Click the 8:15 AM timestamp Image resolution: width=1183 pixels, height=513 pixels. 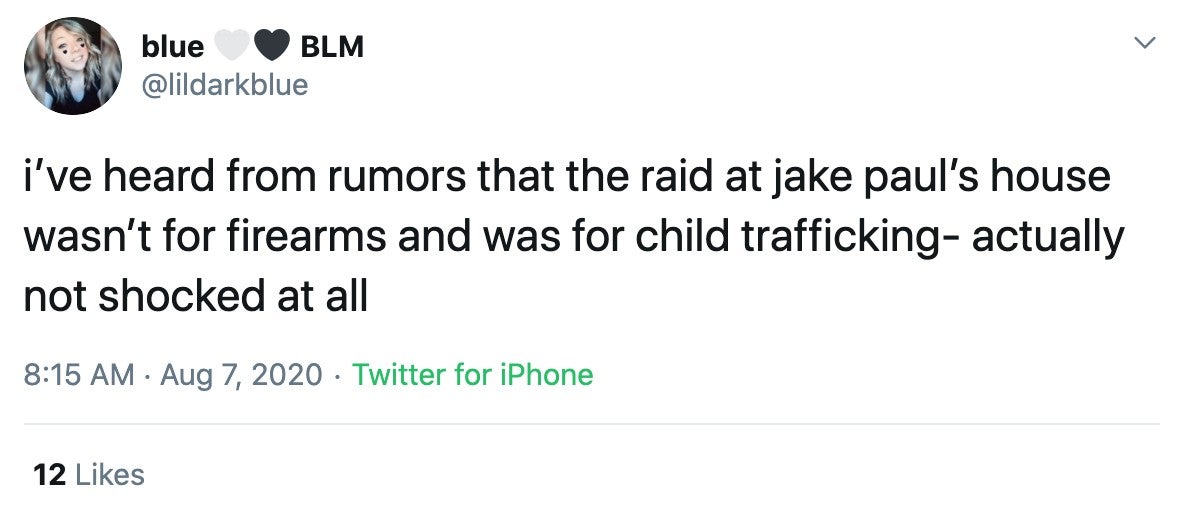coord(78,374)
